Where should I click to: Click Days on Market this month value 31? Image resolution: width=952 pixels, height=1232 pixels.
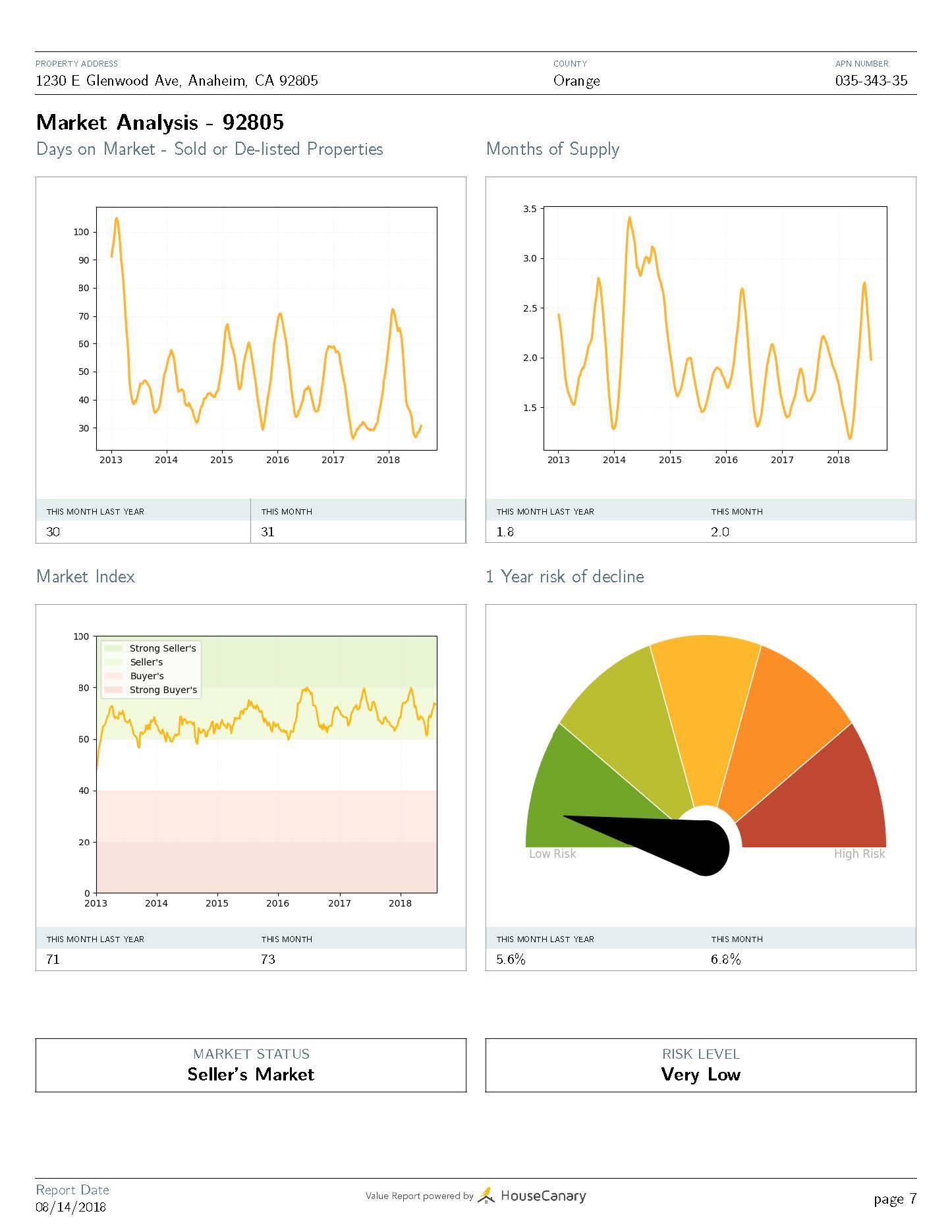pos(267,532)
